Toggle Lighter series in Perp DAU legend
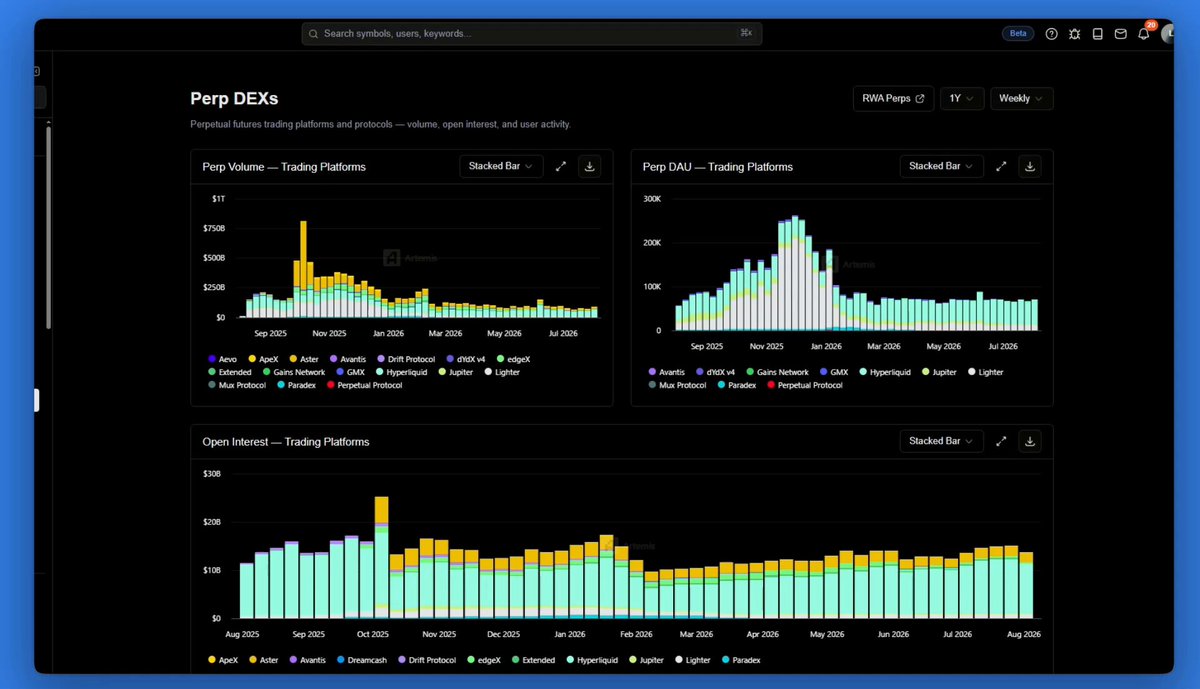Screen dimensions: 1200x689 coord(985,372)
